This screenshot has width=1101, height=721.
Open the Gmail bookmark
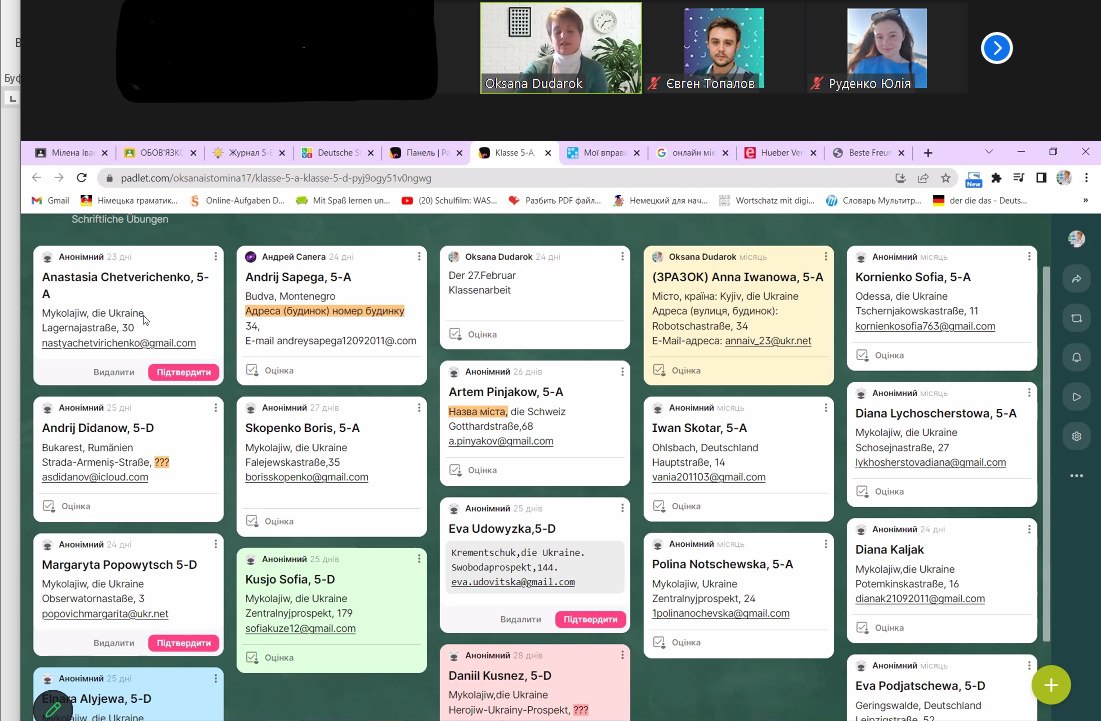click(50, 200)
